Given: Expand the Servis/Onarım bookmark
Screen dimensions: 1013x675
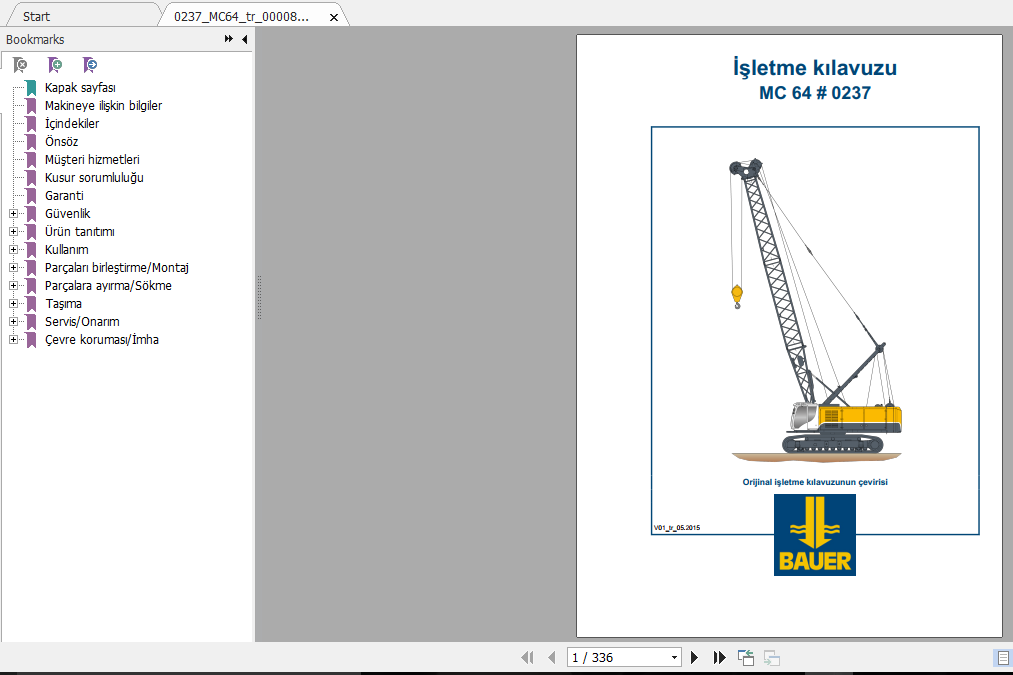Looking at the screenshot, I should (13, 322).
